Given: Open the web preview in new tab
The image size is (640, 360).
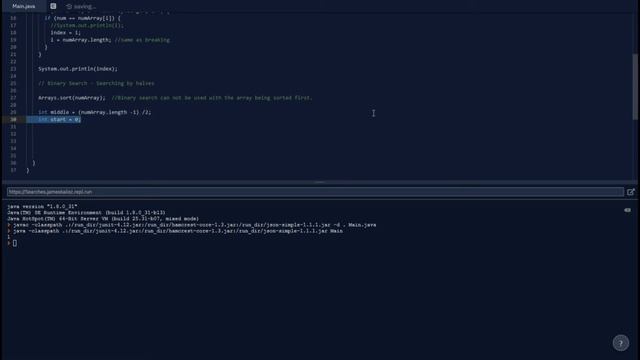Looking at the screenshot, I should tap(631, 192).
